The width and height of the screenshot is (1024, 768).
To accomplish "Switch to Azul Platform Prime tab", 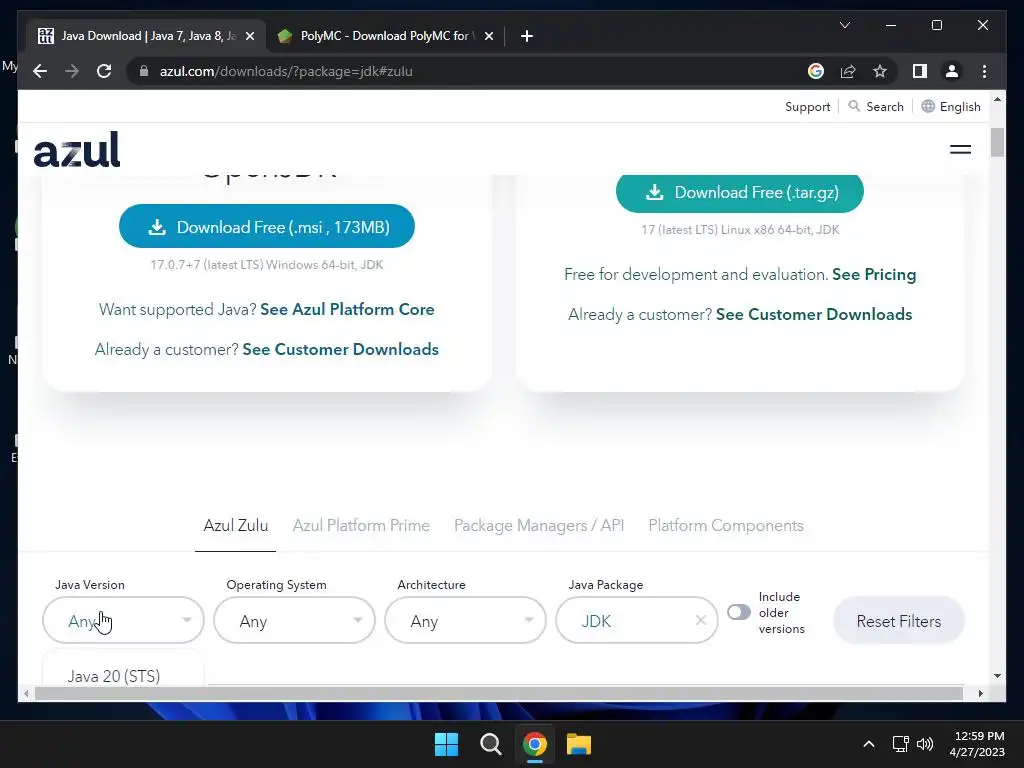I will (361, 526).
